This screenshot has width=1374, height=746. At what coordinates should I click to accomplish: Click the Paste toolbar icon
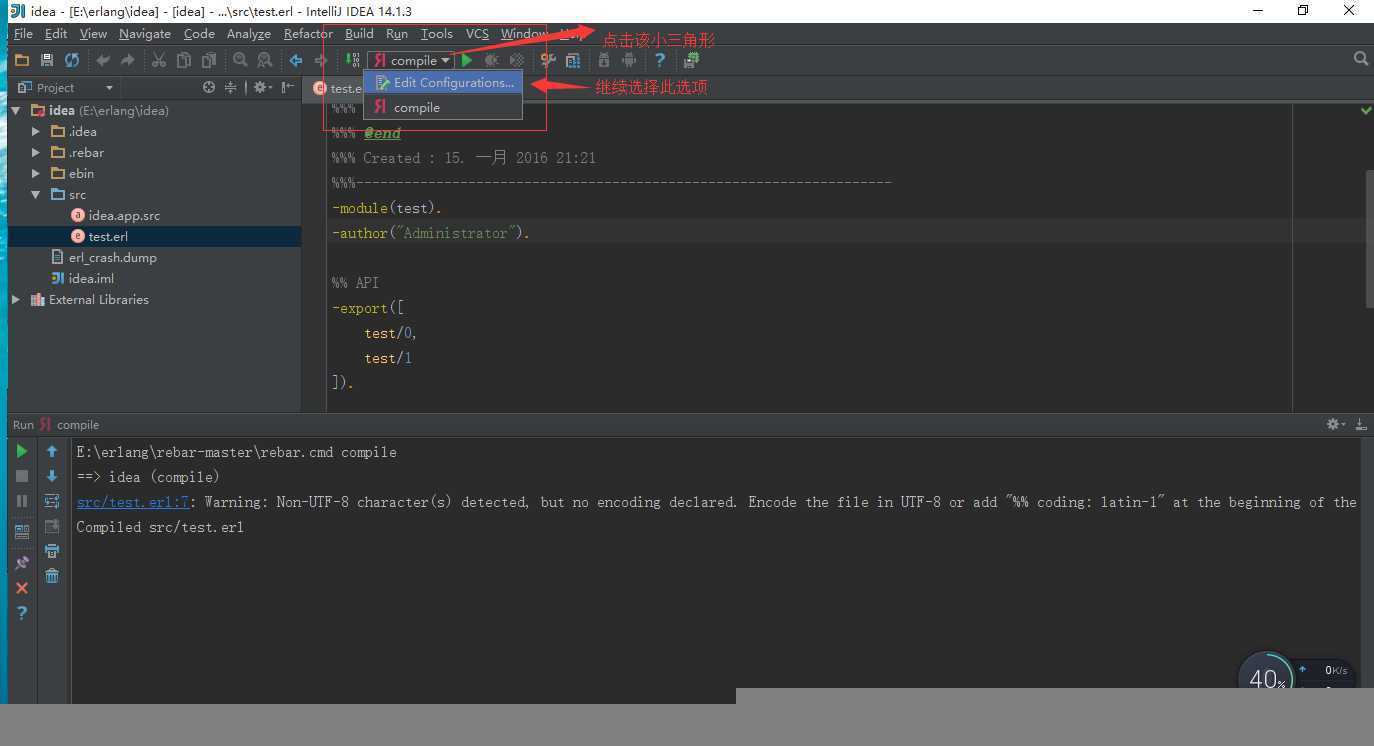coord(208,60)
